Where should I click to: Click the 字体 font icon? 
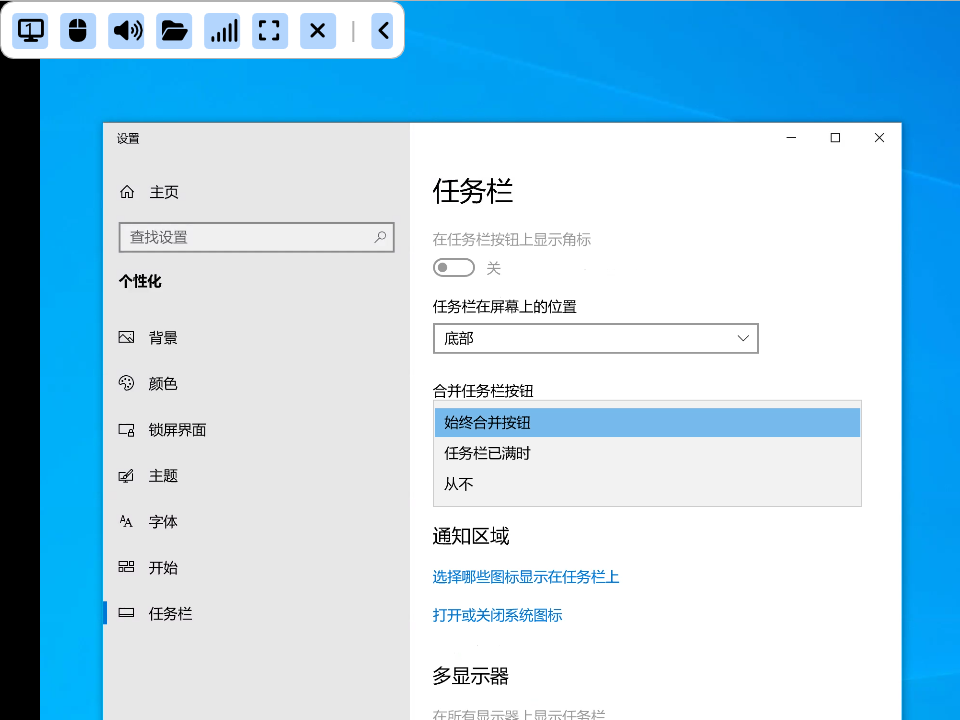126,522
